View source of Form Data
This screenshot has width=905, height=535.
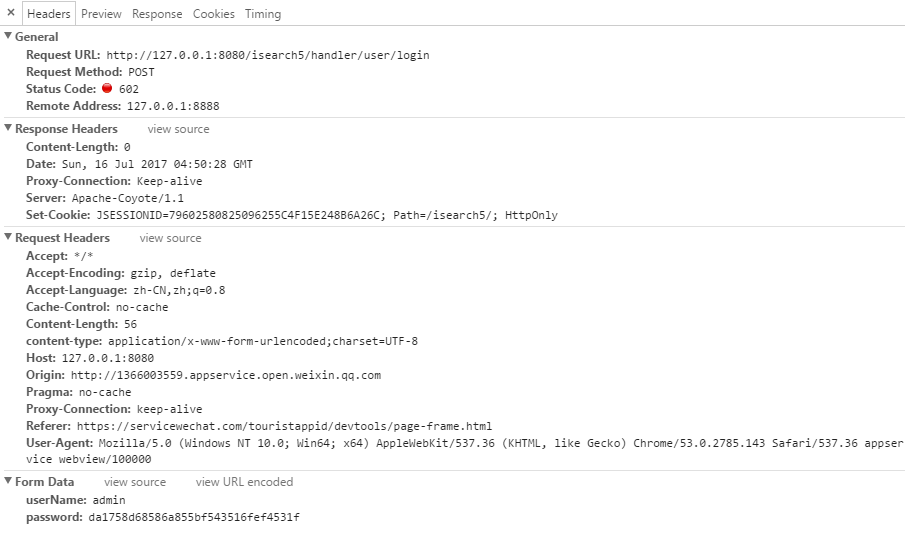pos(135,482)
